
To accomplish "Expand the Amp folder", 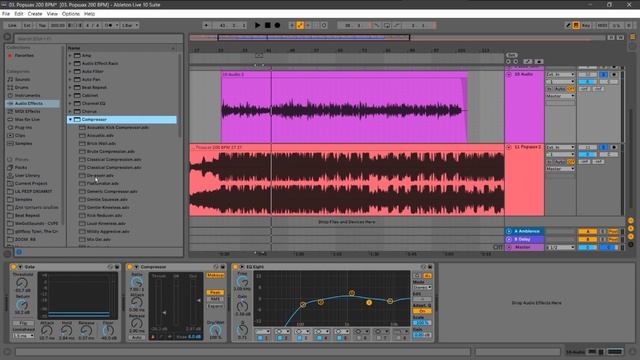I will 70,56.
